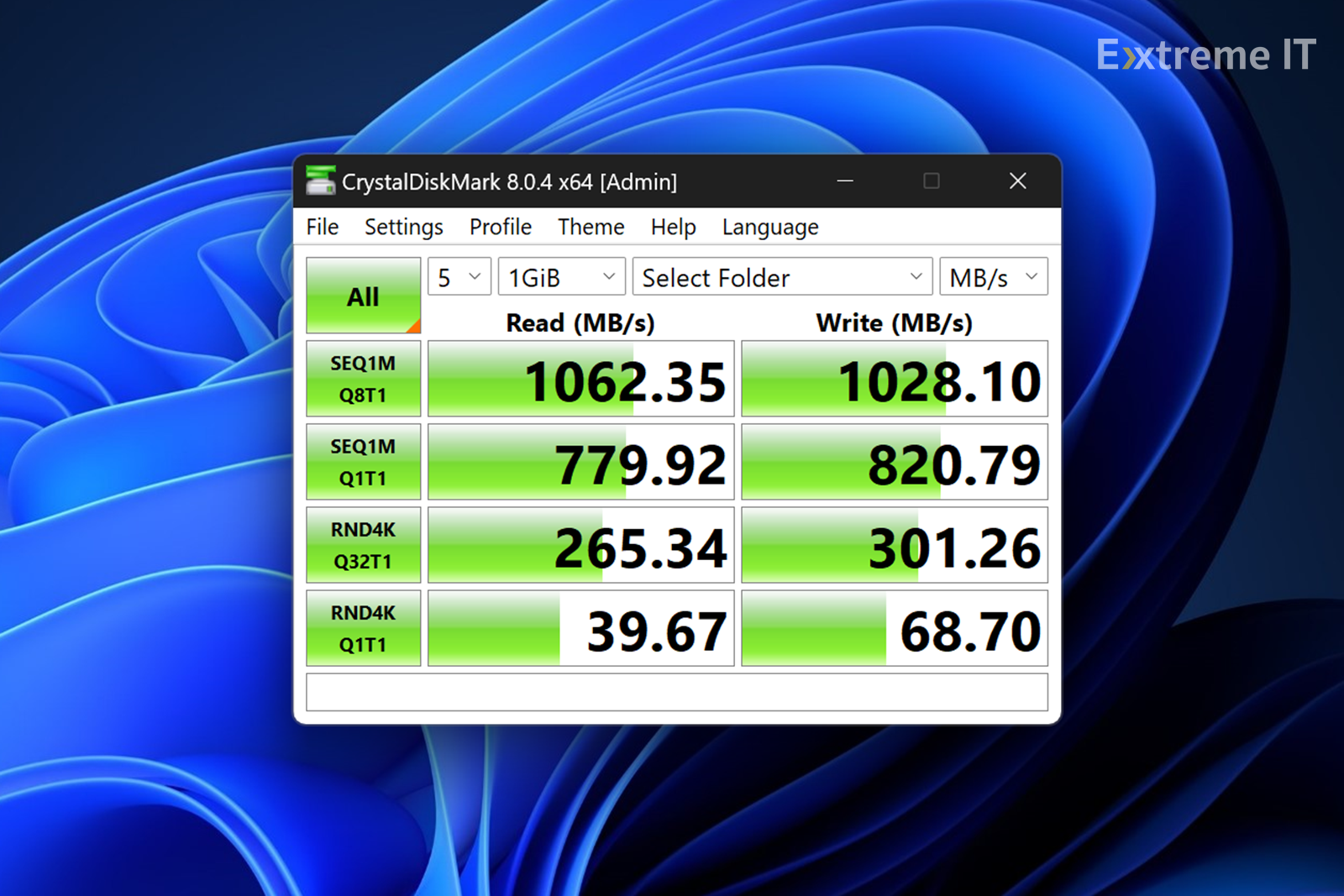Click the 301.26 random write result
Screen dimensions: 1344x896
tap(895, 545)
